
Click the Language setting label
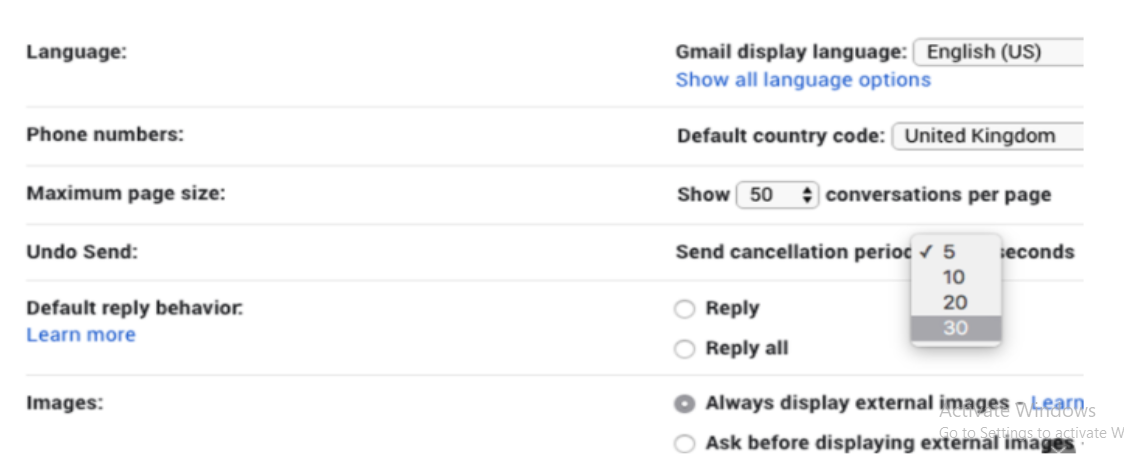tap(77, 52)
